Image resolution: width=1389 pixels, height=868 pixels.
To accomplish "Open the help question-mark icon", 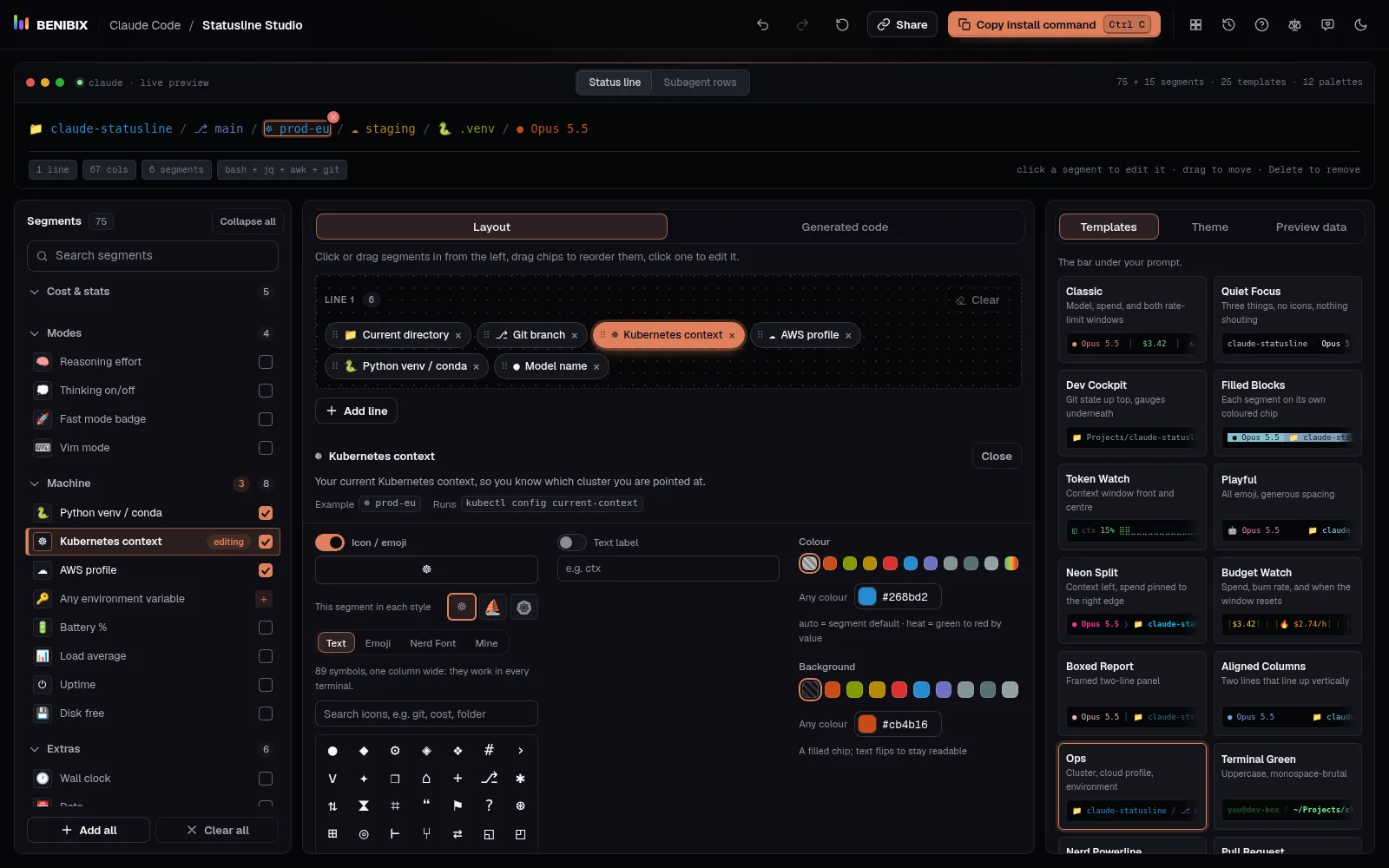I will click(x=1261, y=25).
